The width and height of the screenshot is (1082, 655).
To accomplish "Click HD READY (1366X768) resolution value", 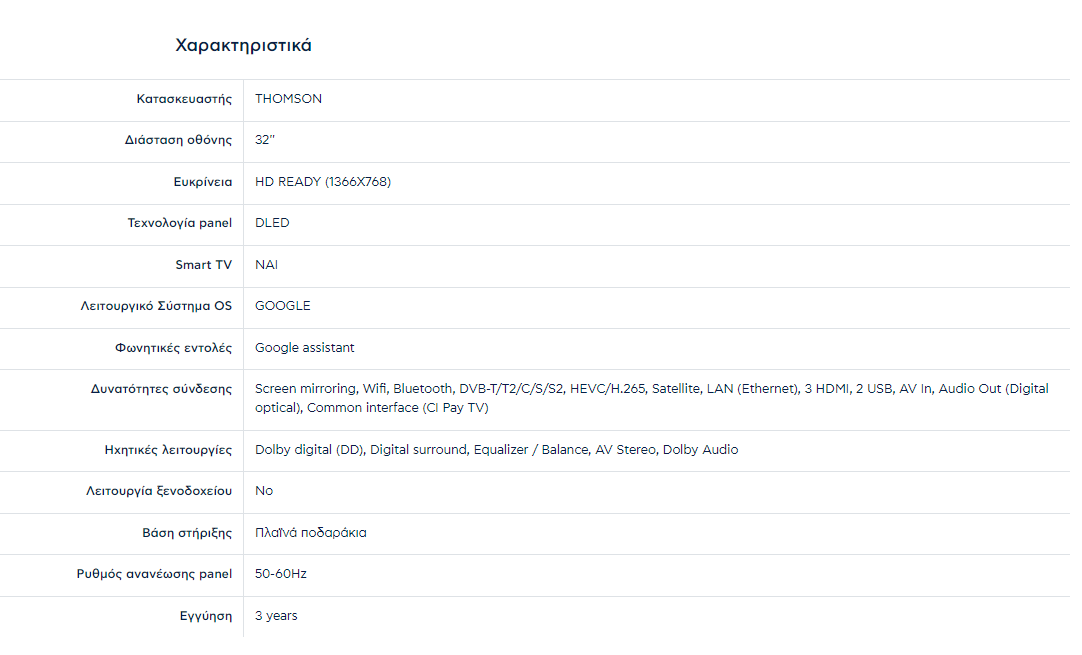I will coord(322,182).
